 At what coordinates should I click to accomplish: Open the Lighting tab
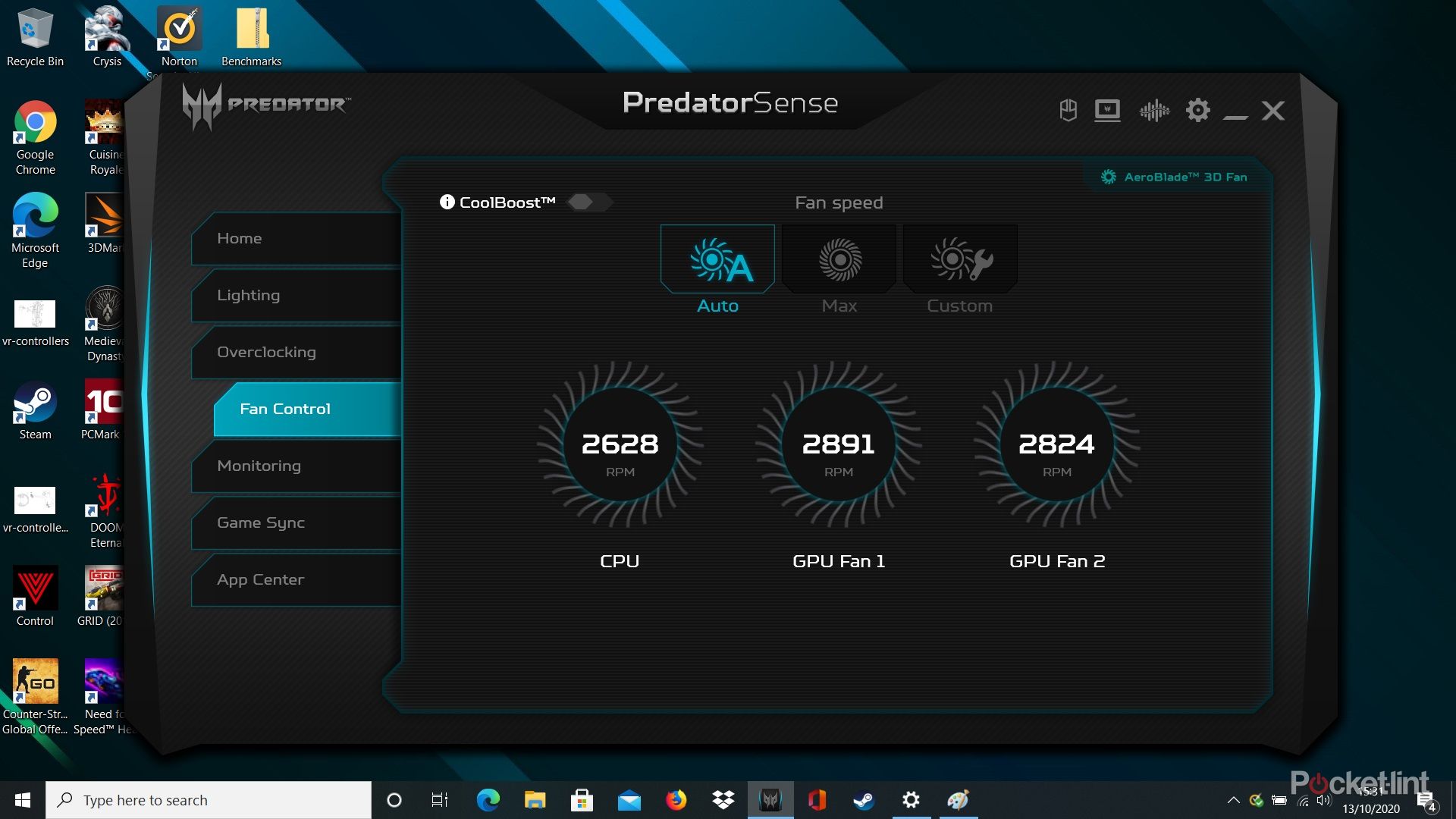click(x=248, y=295)
